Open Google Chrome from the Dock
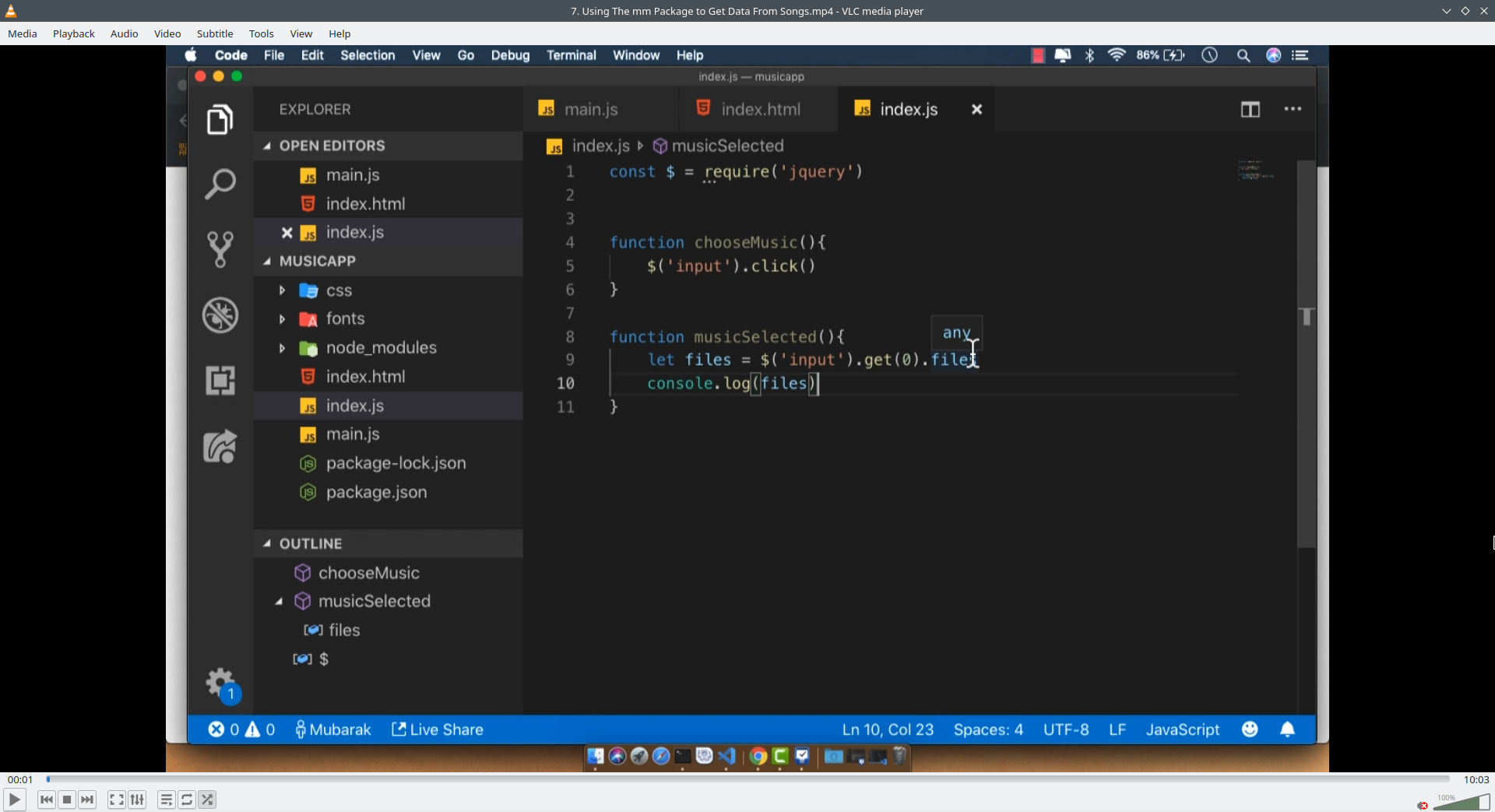 [x=758, y=756]
